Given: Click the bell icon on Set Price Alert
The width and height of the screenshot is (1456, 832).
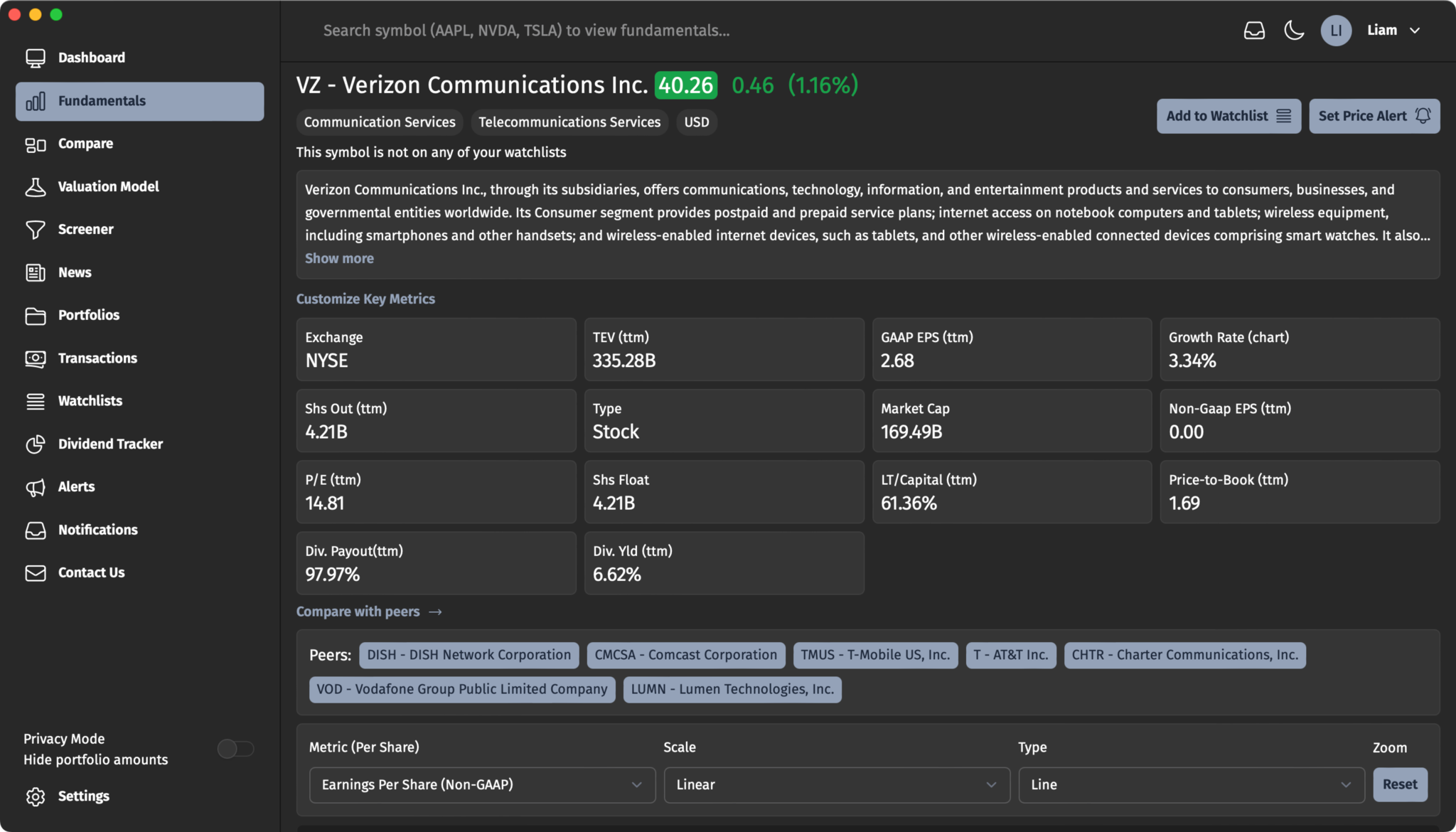Looking at the screenshot, I should click(x=1423, y=116).
